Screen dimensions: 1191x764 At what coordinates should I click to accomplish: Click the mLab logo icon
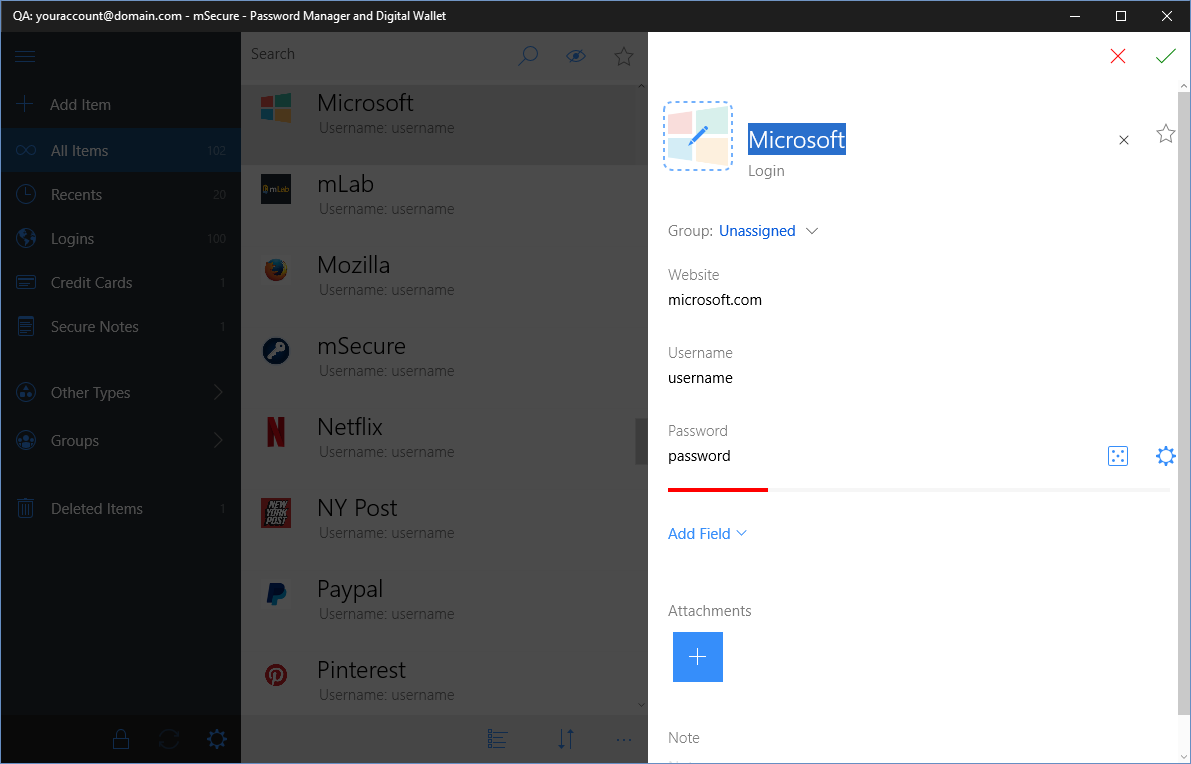(276, 189)
